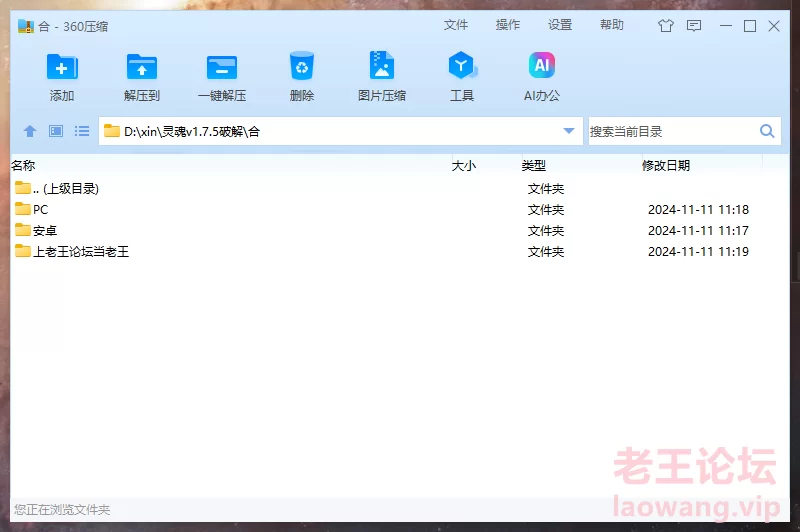Sort by the 修改日期 column header

(x=666, y=165)
